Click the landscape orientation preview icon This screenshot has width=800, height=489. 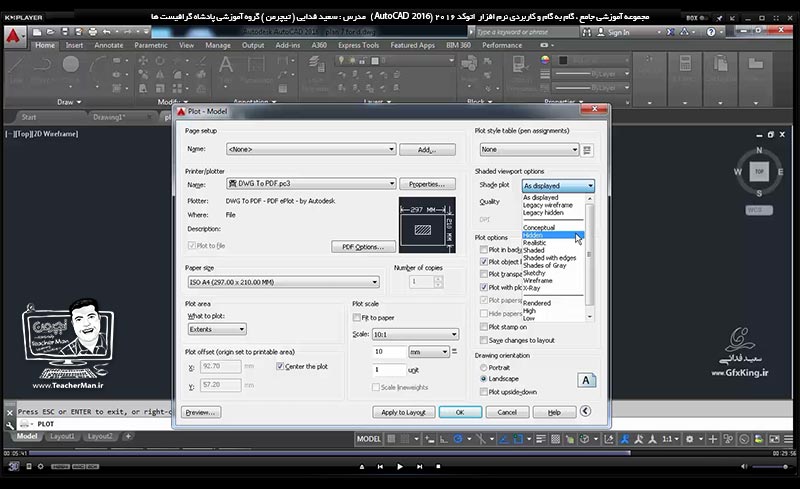586,380
